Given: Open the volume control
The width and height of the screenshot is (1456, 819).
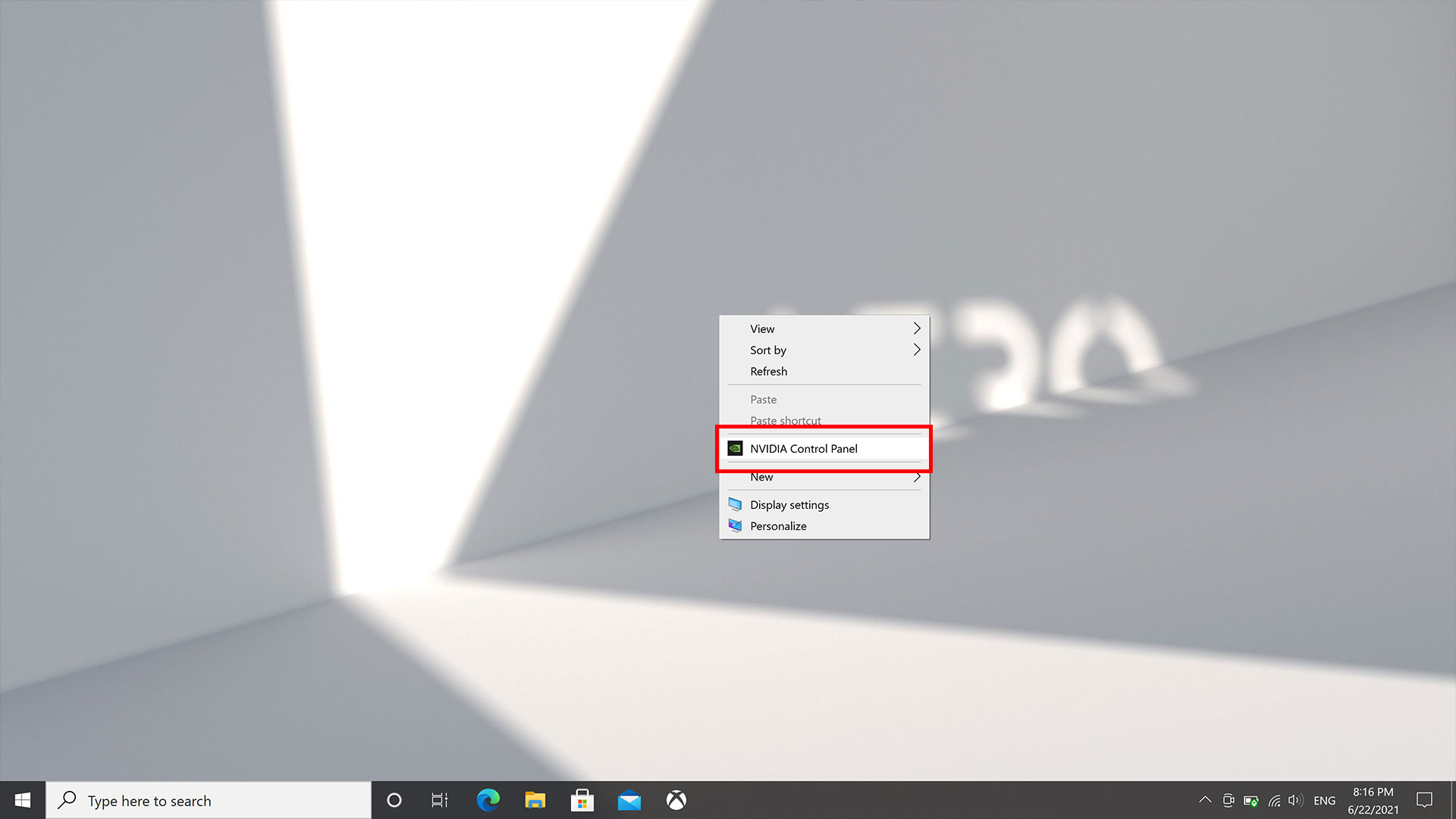Looking at the screenshot, I should (1295, 800).
